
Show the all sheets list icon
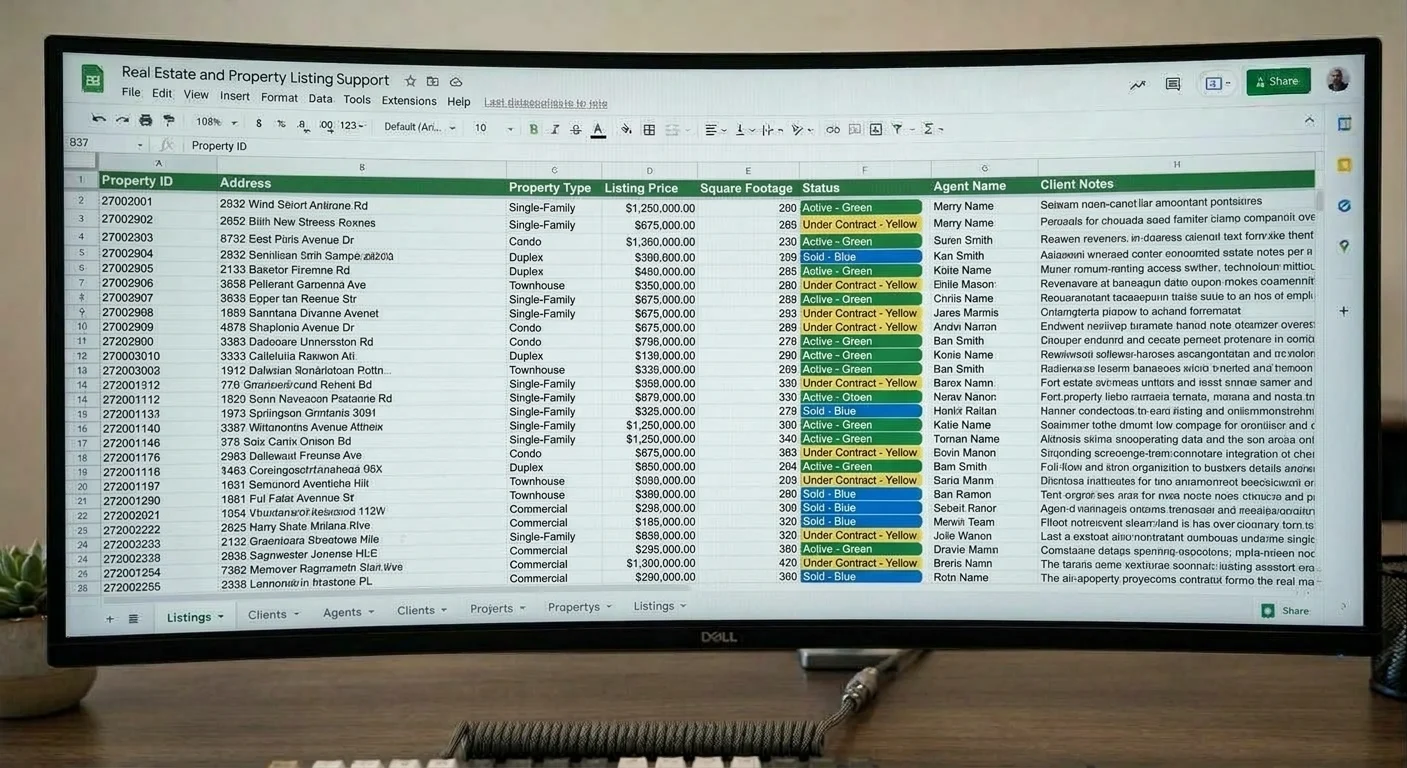pos(133,619)
